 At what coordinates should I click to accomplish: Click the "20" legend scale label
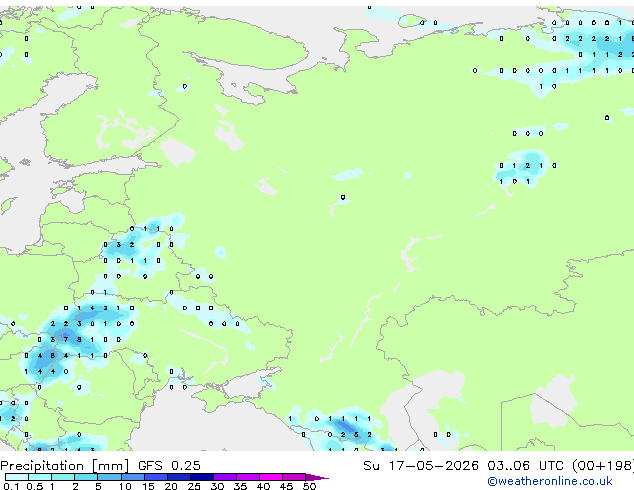tap(171, 486)
